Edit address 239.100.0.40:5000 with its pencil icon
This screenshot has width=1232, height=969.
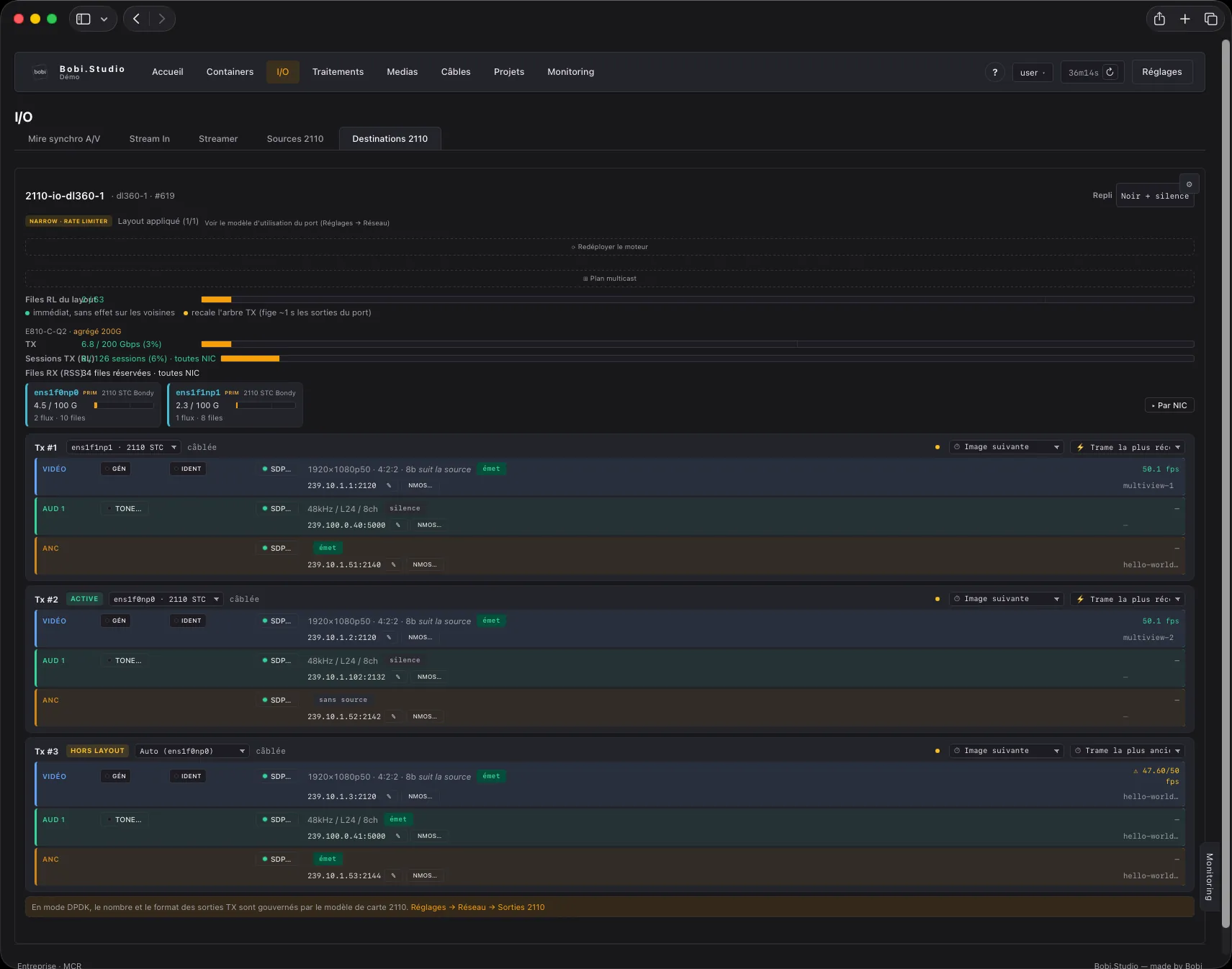pos(397,526)
